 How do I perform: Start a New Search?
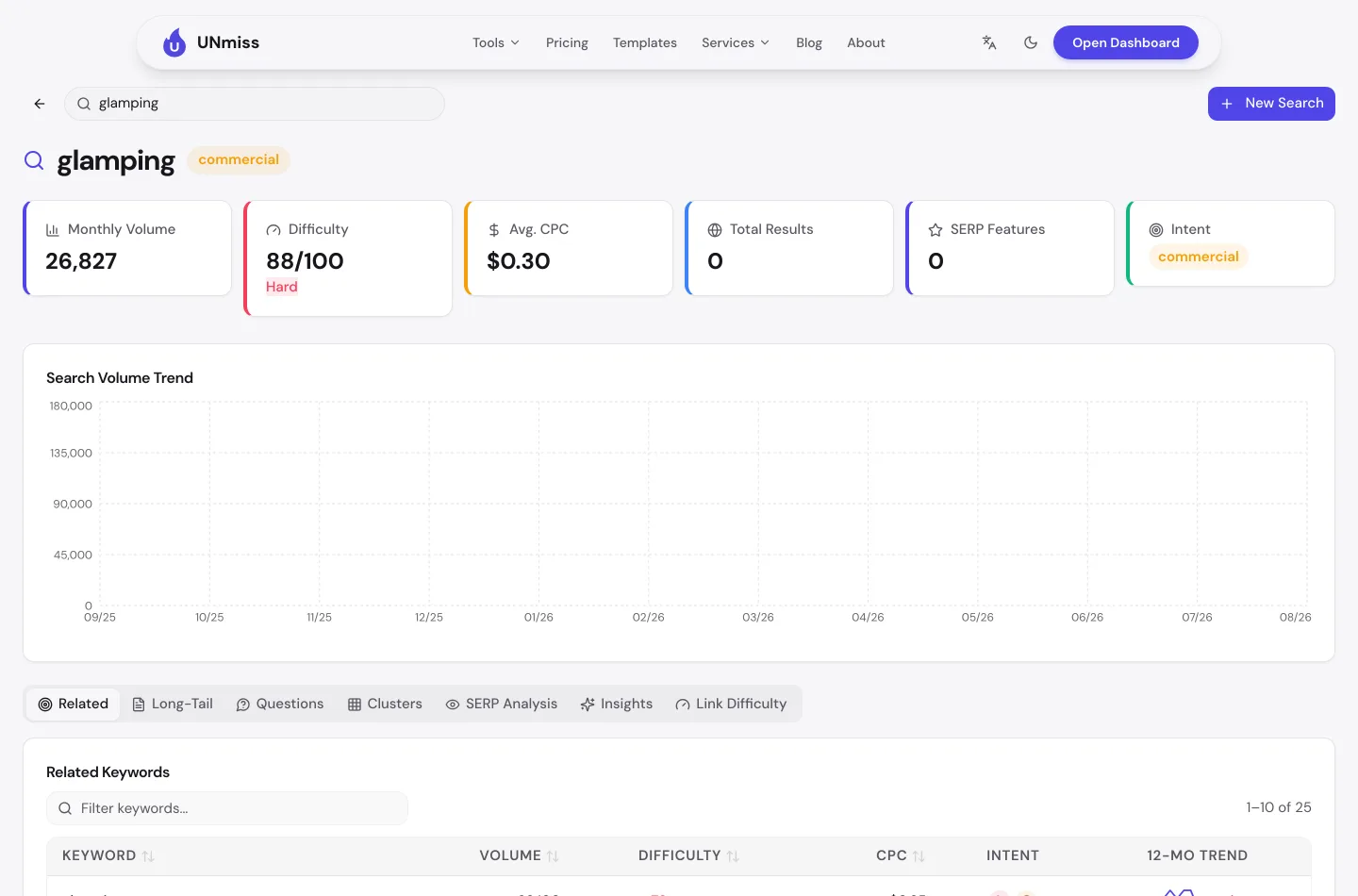tap(1271, 104)
